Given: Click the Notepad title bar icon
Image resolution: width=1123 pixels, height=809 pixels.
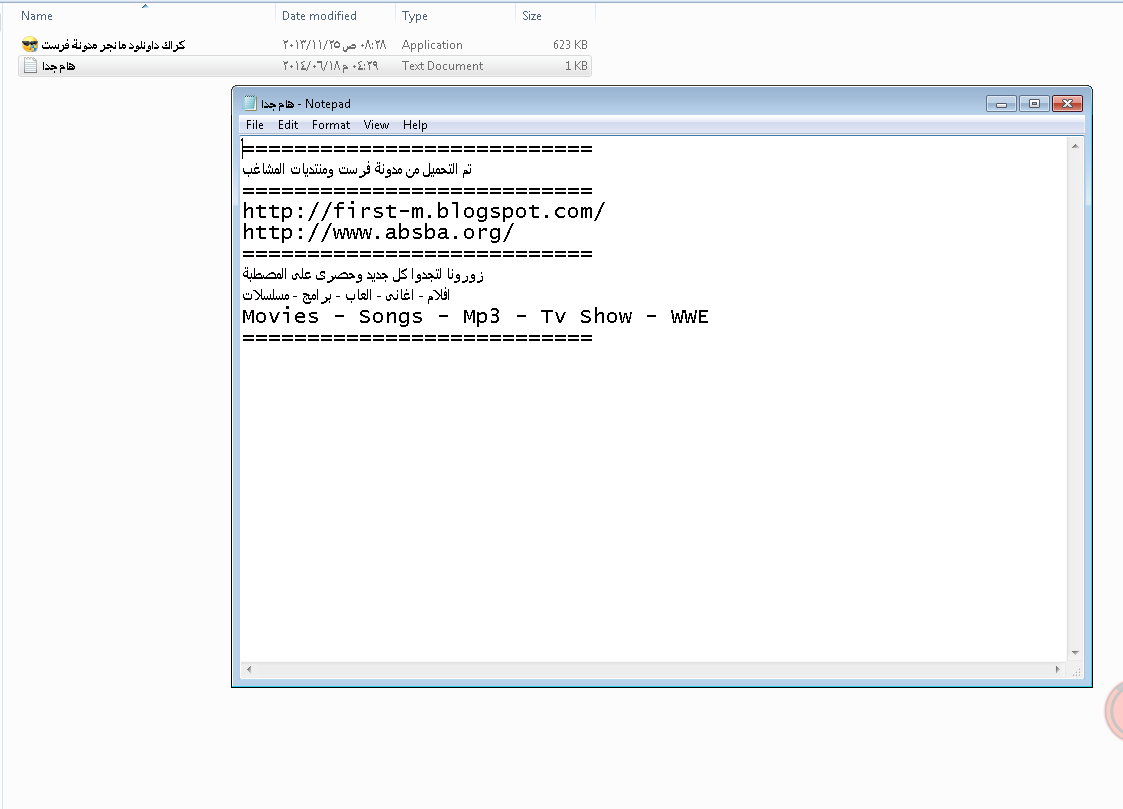Looking at the screenshot, I should click(250, 103).
